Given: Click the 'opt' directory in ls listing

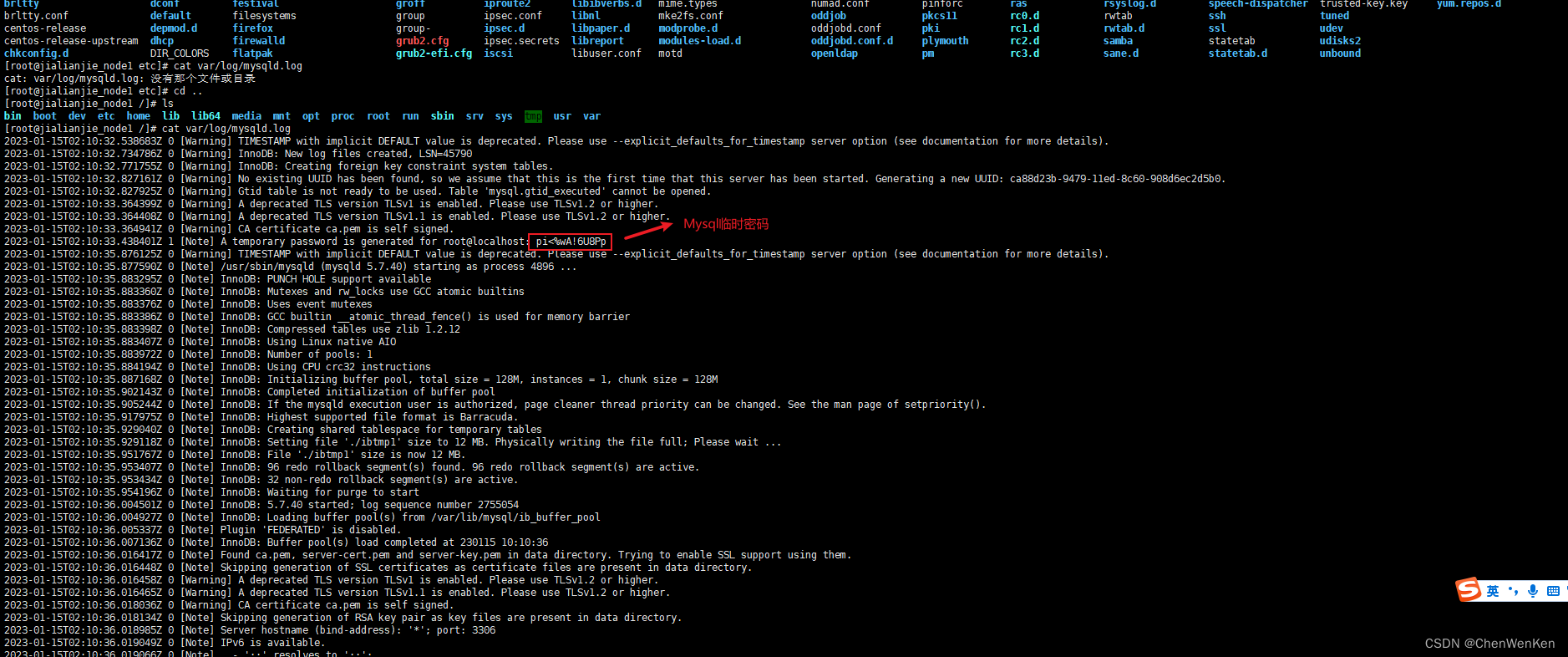Looking at the screenshot, I should [311, 116].
